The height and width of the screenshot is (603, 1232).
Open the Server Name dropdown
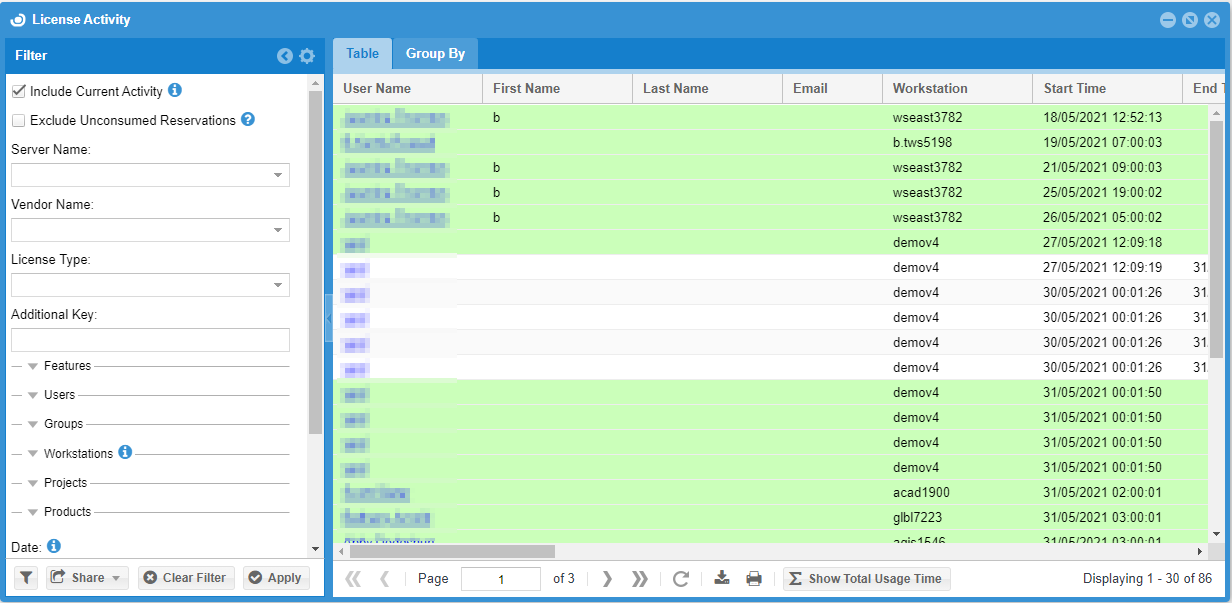pyautogui.click(x=277, y=176)
